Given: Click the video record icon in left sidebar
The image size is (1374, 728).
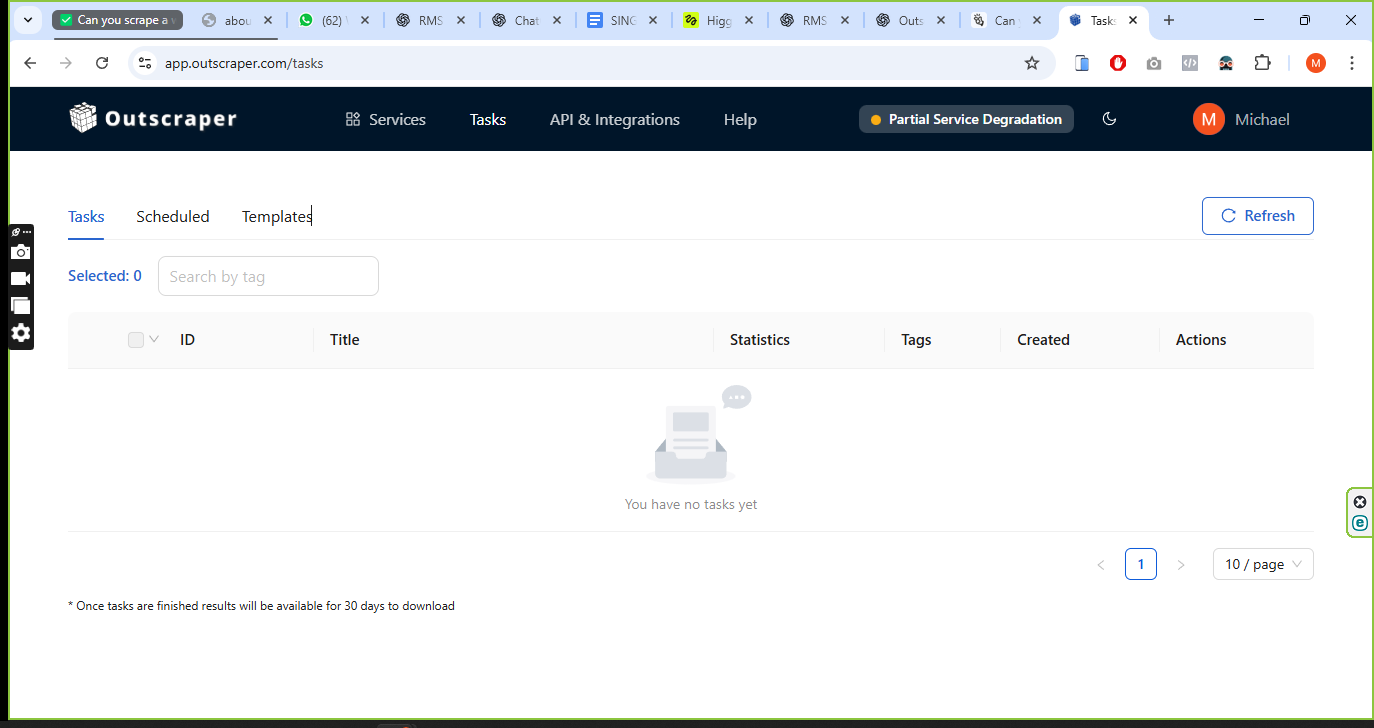Looking at the screenshot, I should [x=21, y=279].
